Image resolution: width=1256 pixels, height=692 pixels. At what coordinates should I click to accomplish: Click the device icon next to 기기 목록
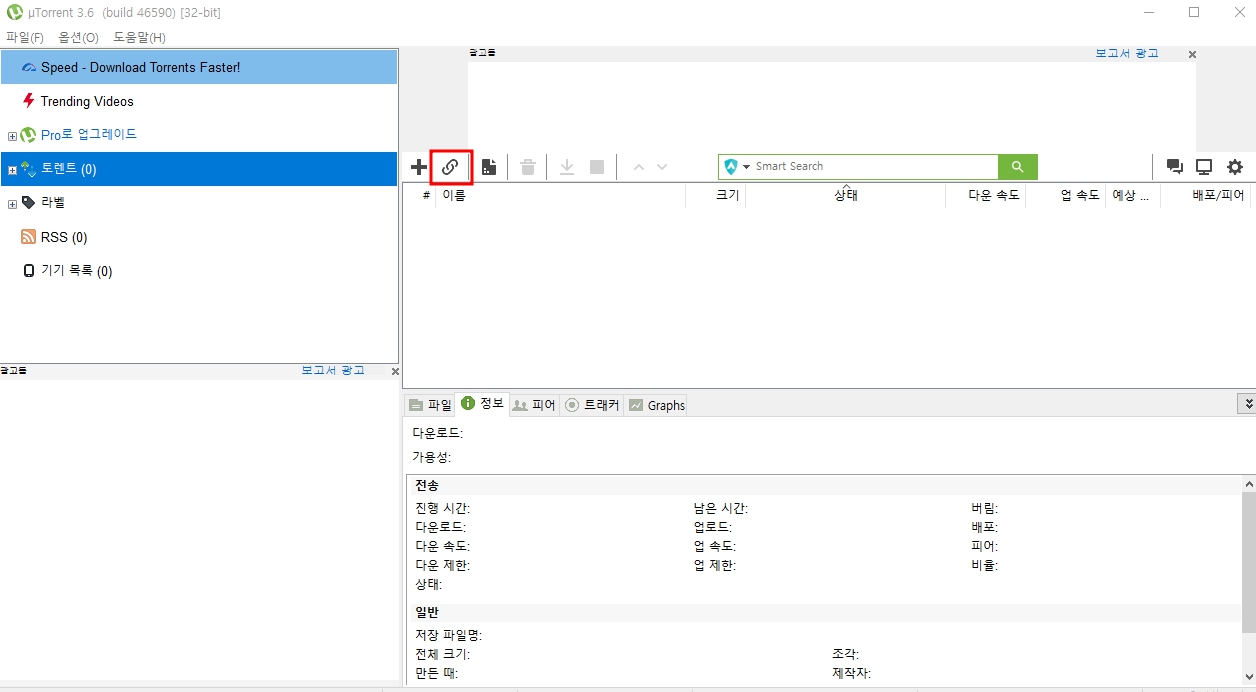[29, 271]
